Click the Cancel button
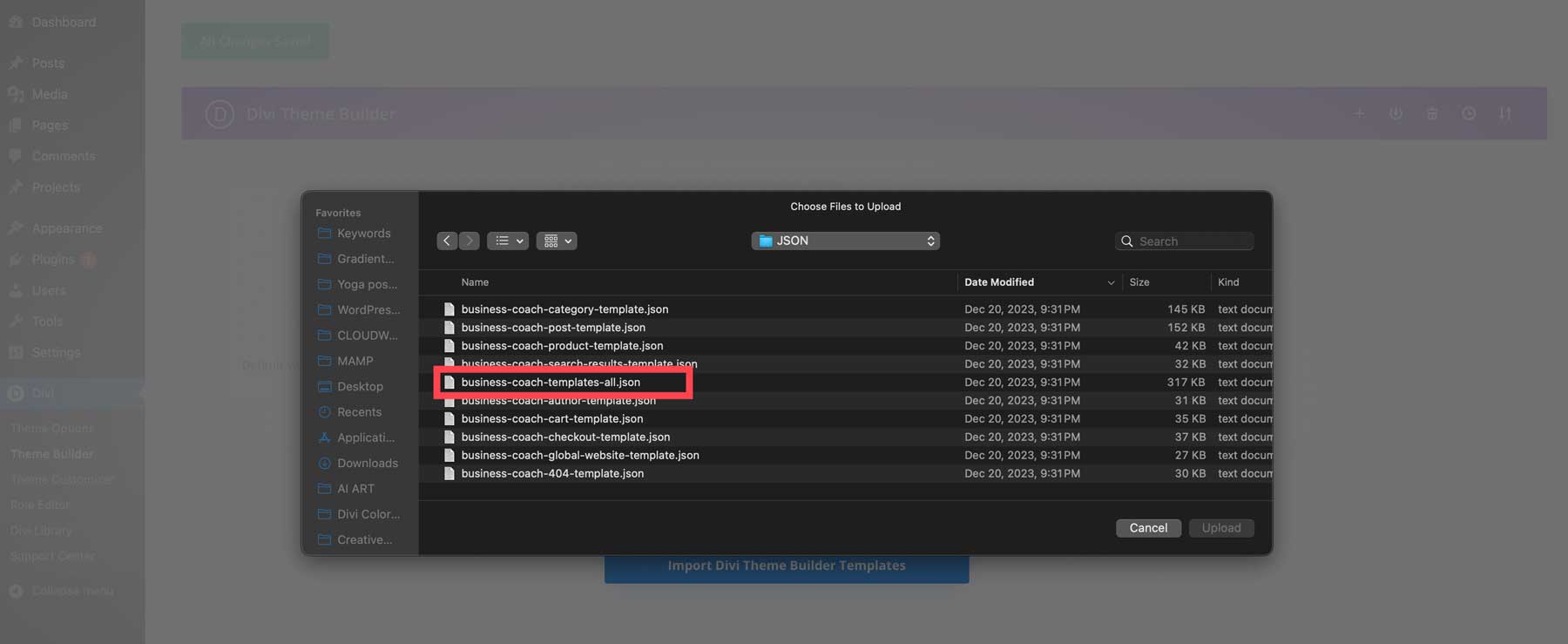The image size is (1568, 644). [1148, 528]
